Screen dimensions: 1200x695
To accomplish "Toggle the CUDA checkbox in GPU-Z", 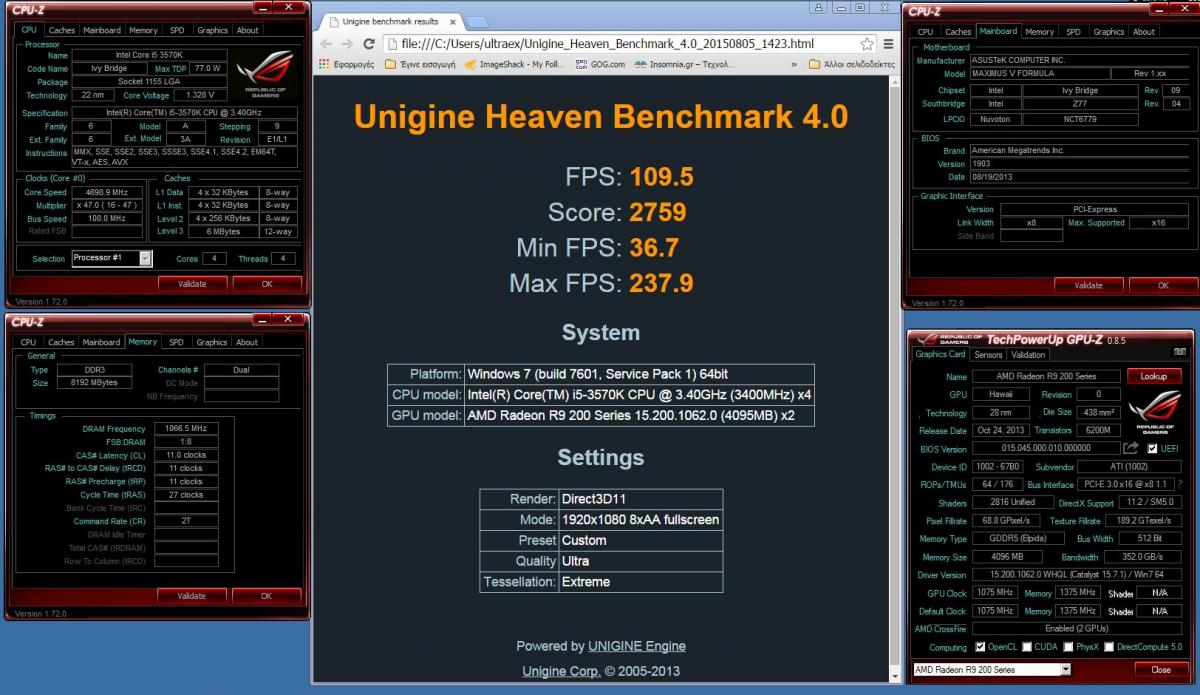I will 1026,647.
